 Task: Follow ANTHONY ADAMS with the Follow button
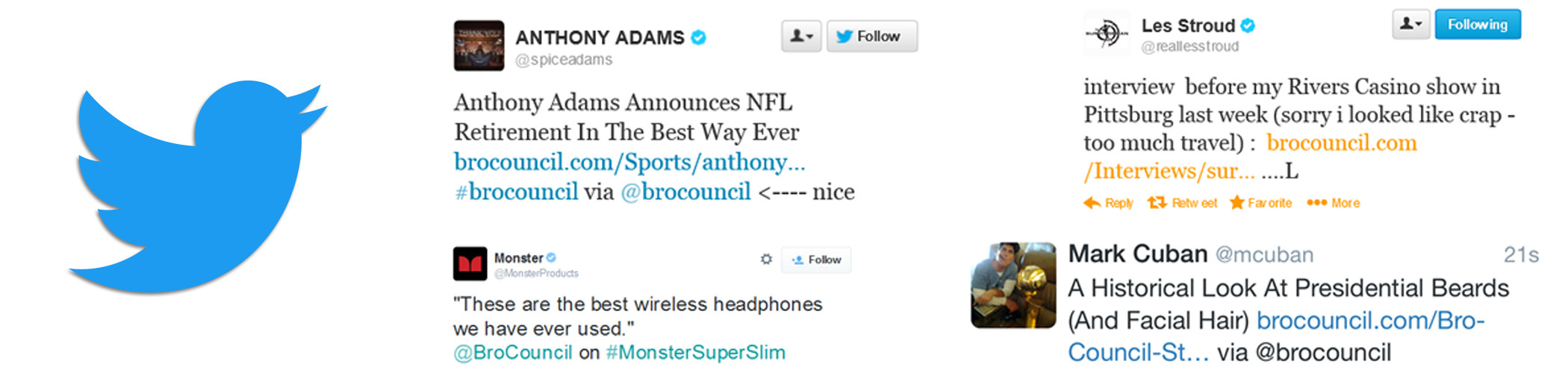tap(871, 37)
